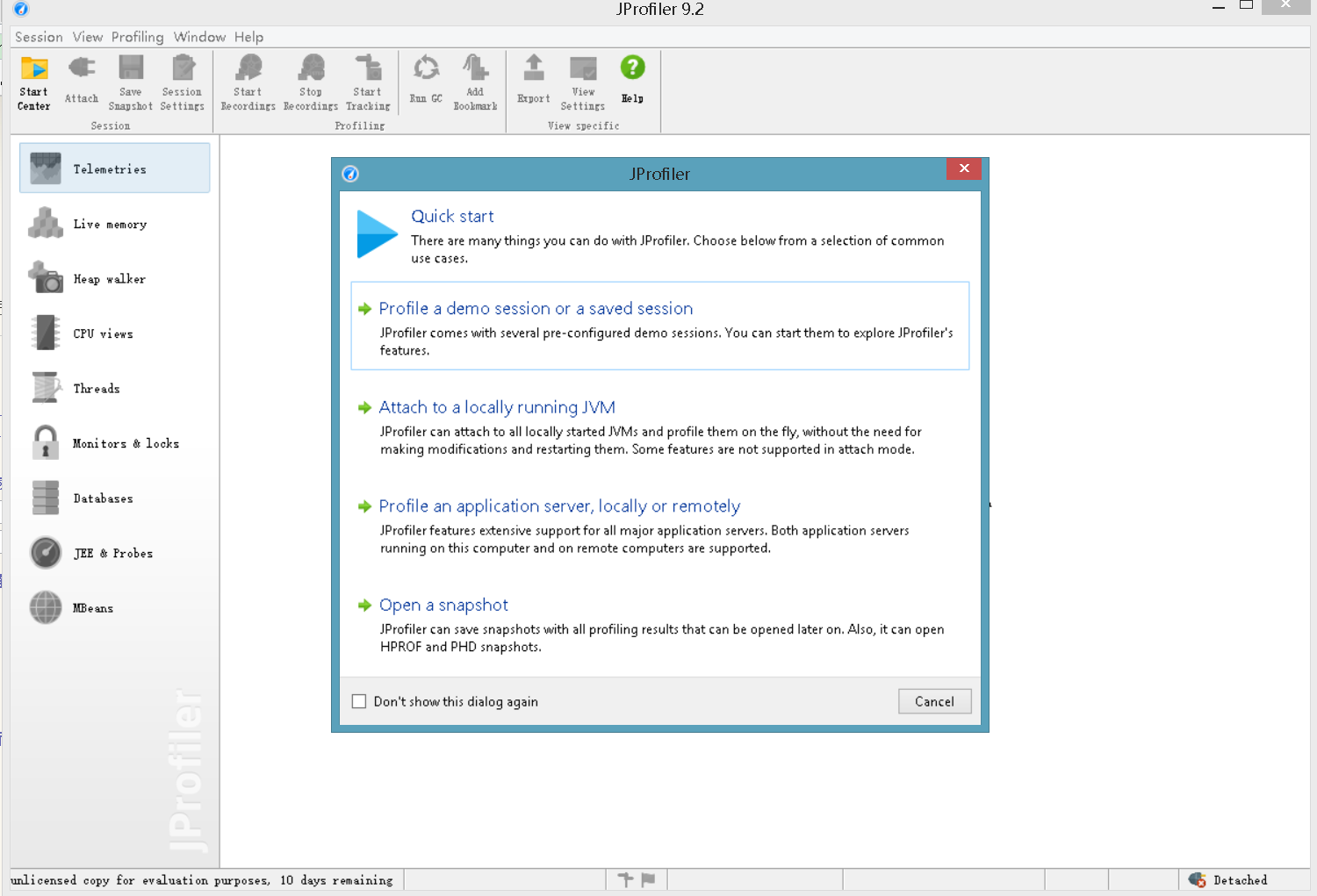The height and width of the screenshot is (896, 1317).
Task: Open the Heap walker section
Action: [115, 278]
